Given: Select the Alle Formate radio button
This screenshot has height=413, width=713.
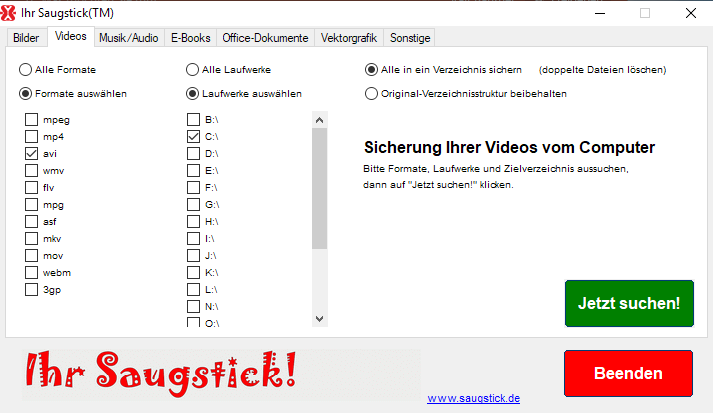Looking at the screenshot, I should click(x=25, y=70).
